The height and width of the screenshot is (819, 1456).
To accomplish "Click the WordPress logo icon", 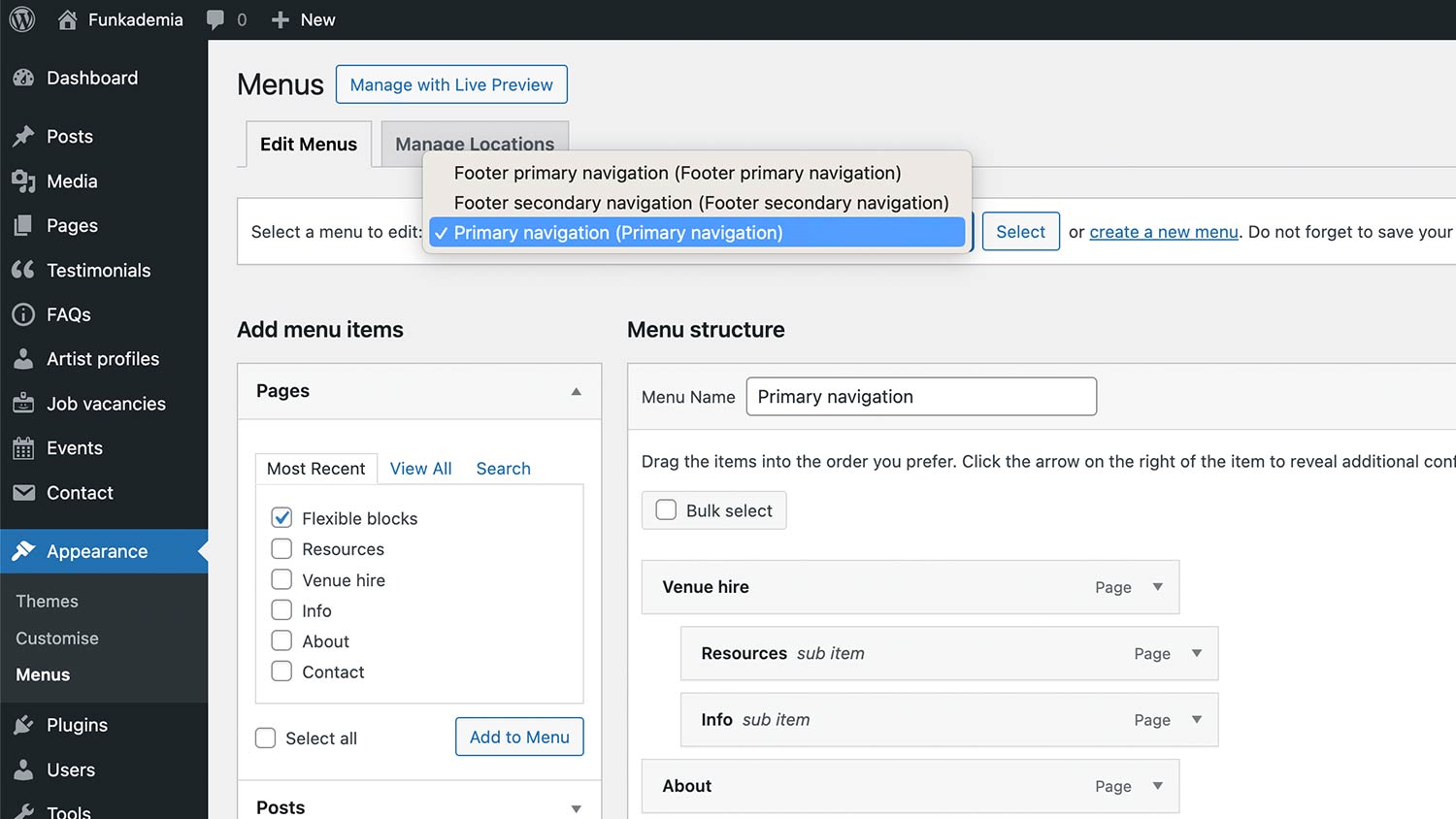I will coord(21,19).
